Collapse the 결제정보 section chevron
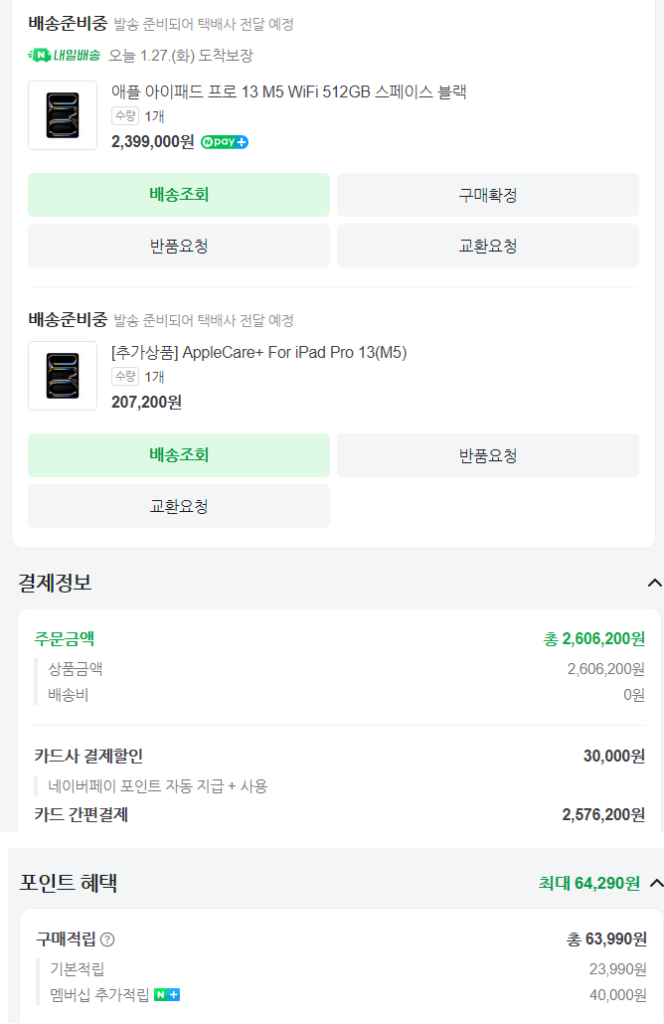This screenshot has width=664, height=1024. point(654,583)
